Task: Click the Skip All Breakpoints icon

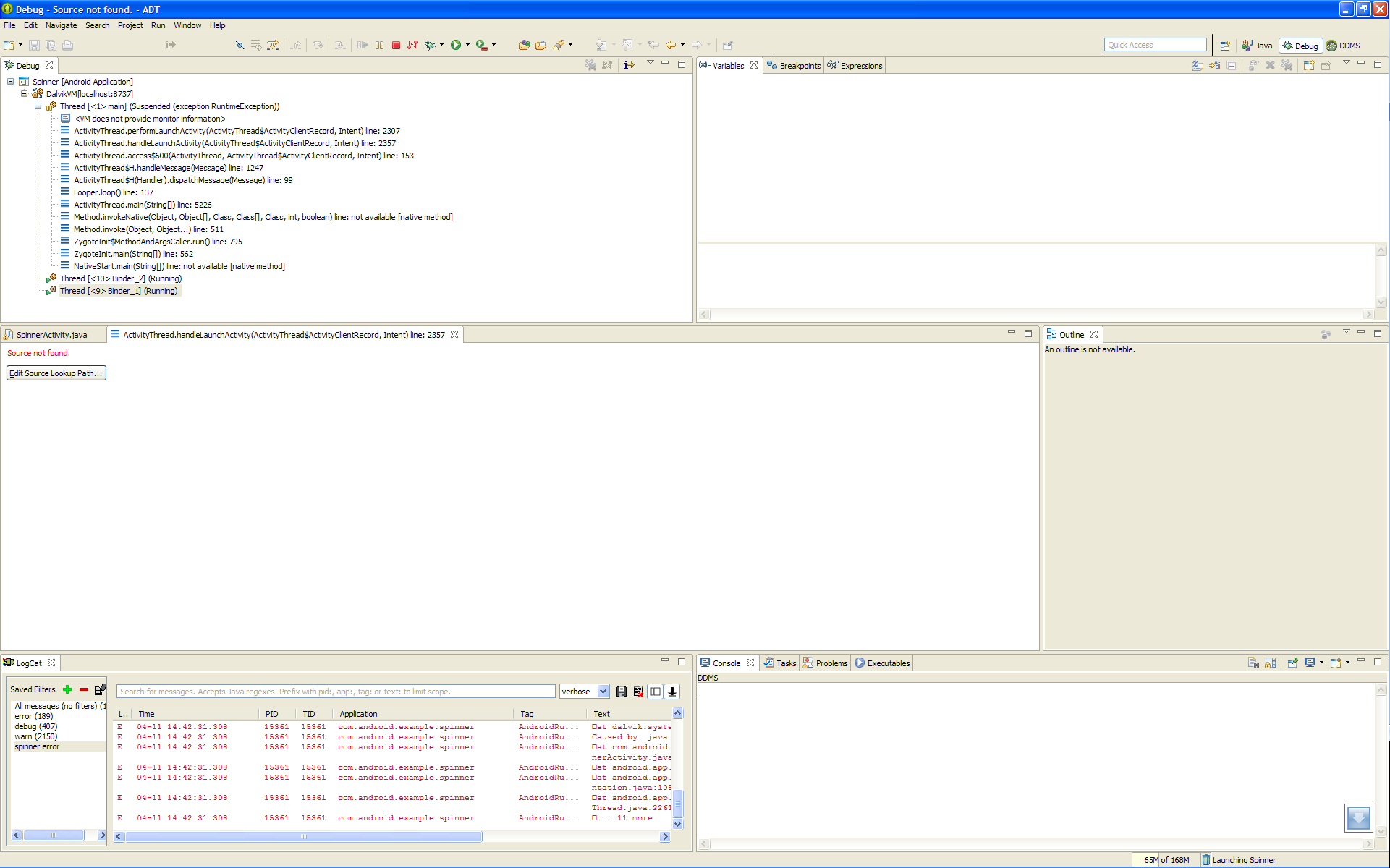Action: pos(240,45)
